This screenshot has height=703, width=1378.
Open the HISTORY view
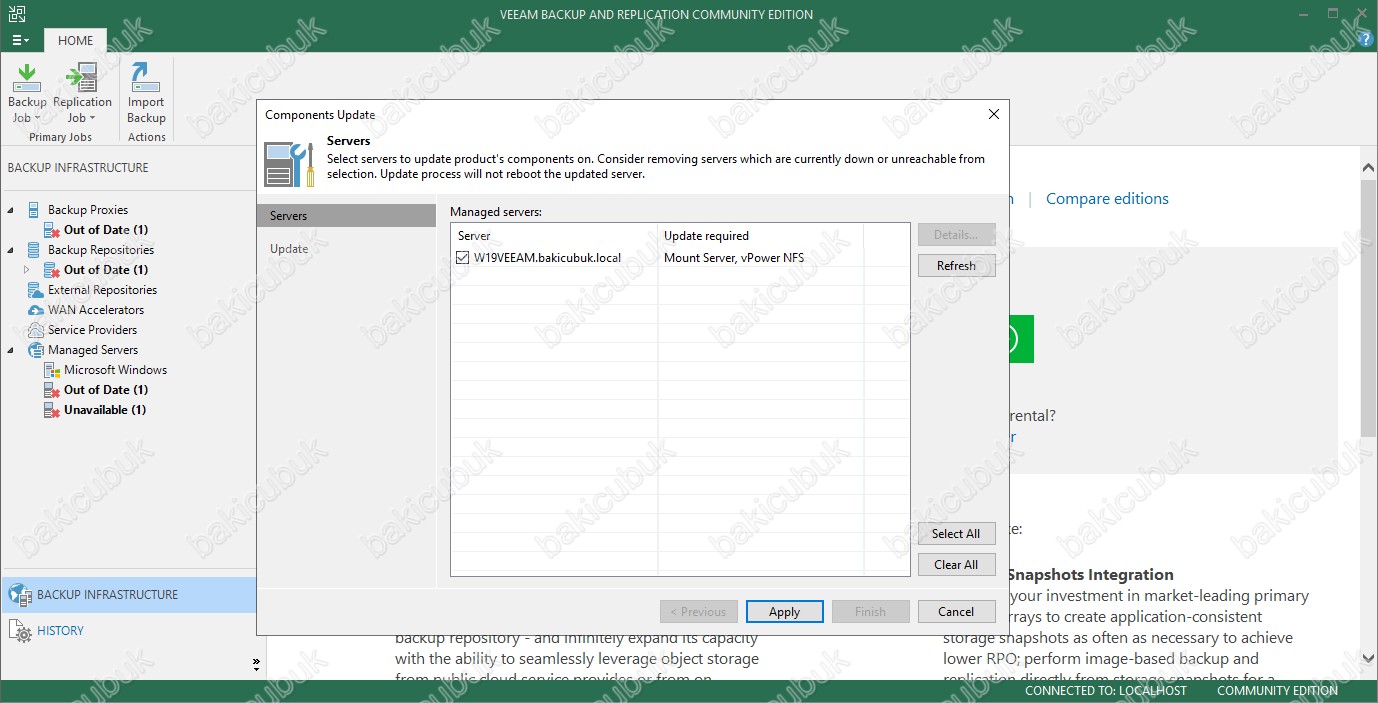pyautogui.click(x=60, y=631)
